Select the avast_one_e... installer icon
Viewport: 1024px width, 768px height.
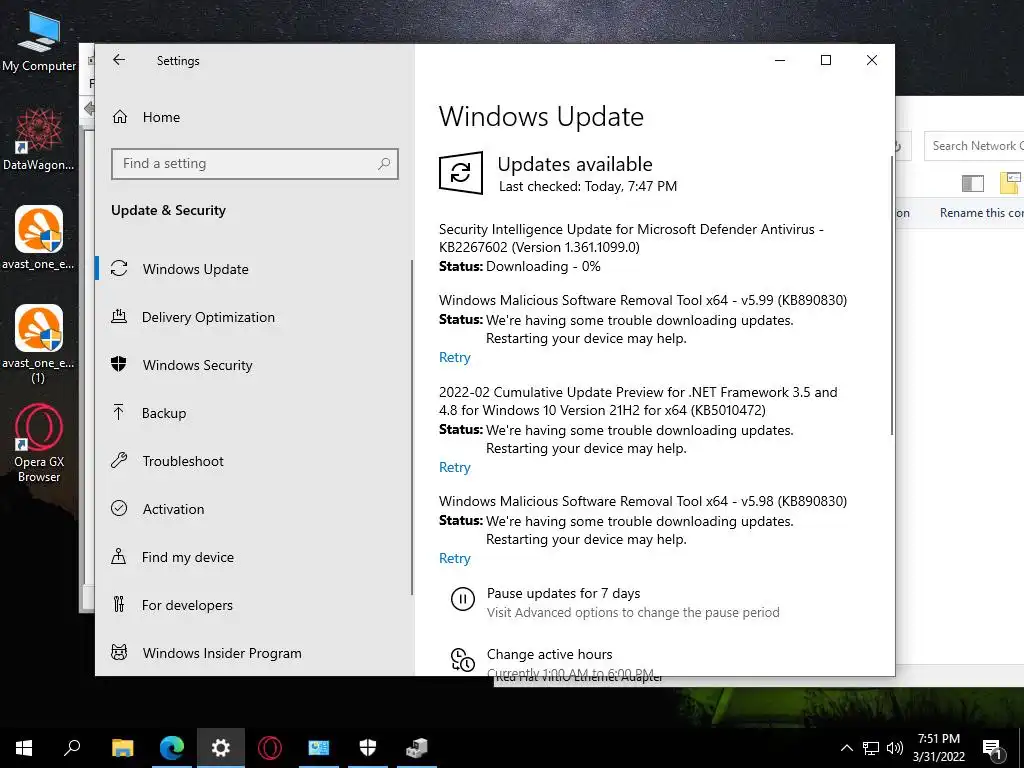[x=39, y=238]
